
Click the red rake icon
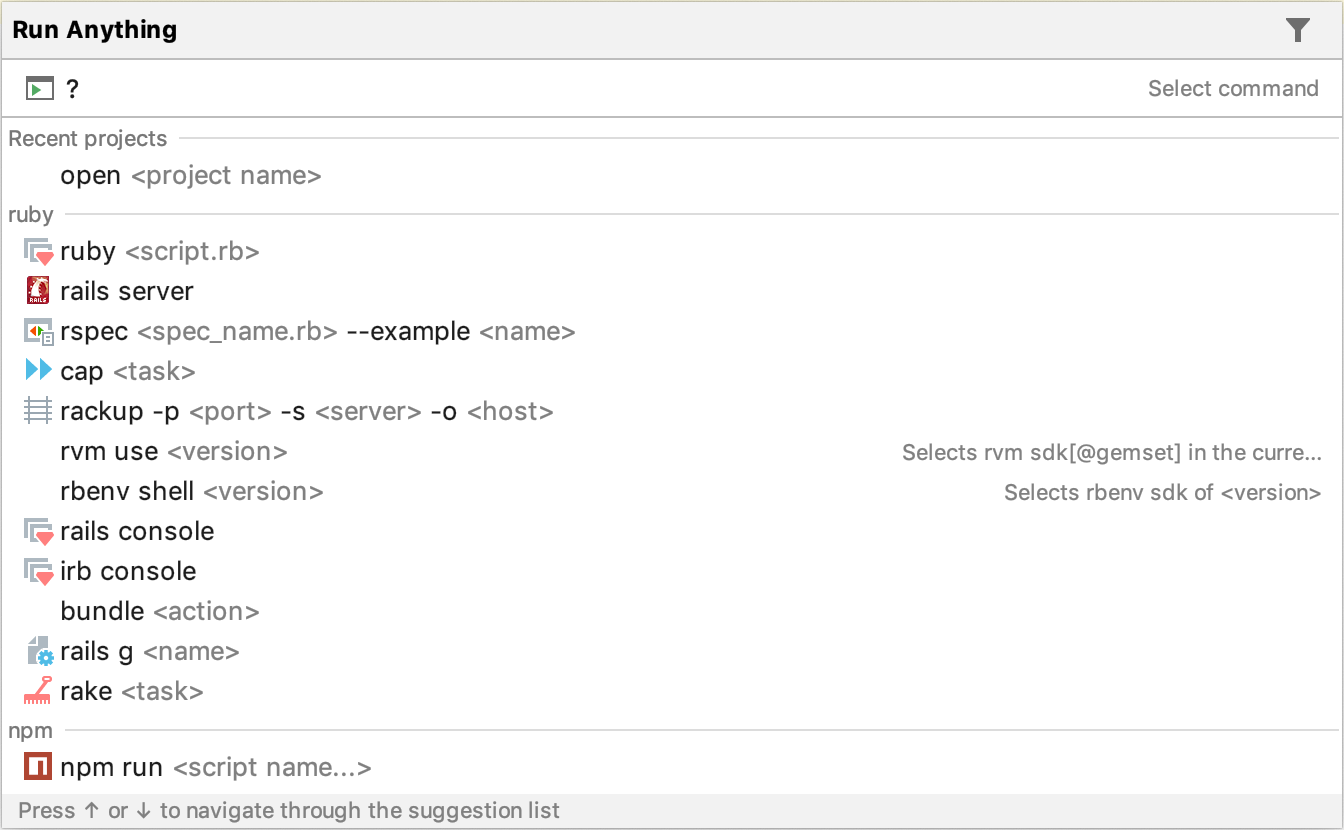38,691
